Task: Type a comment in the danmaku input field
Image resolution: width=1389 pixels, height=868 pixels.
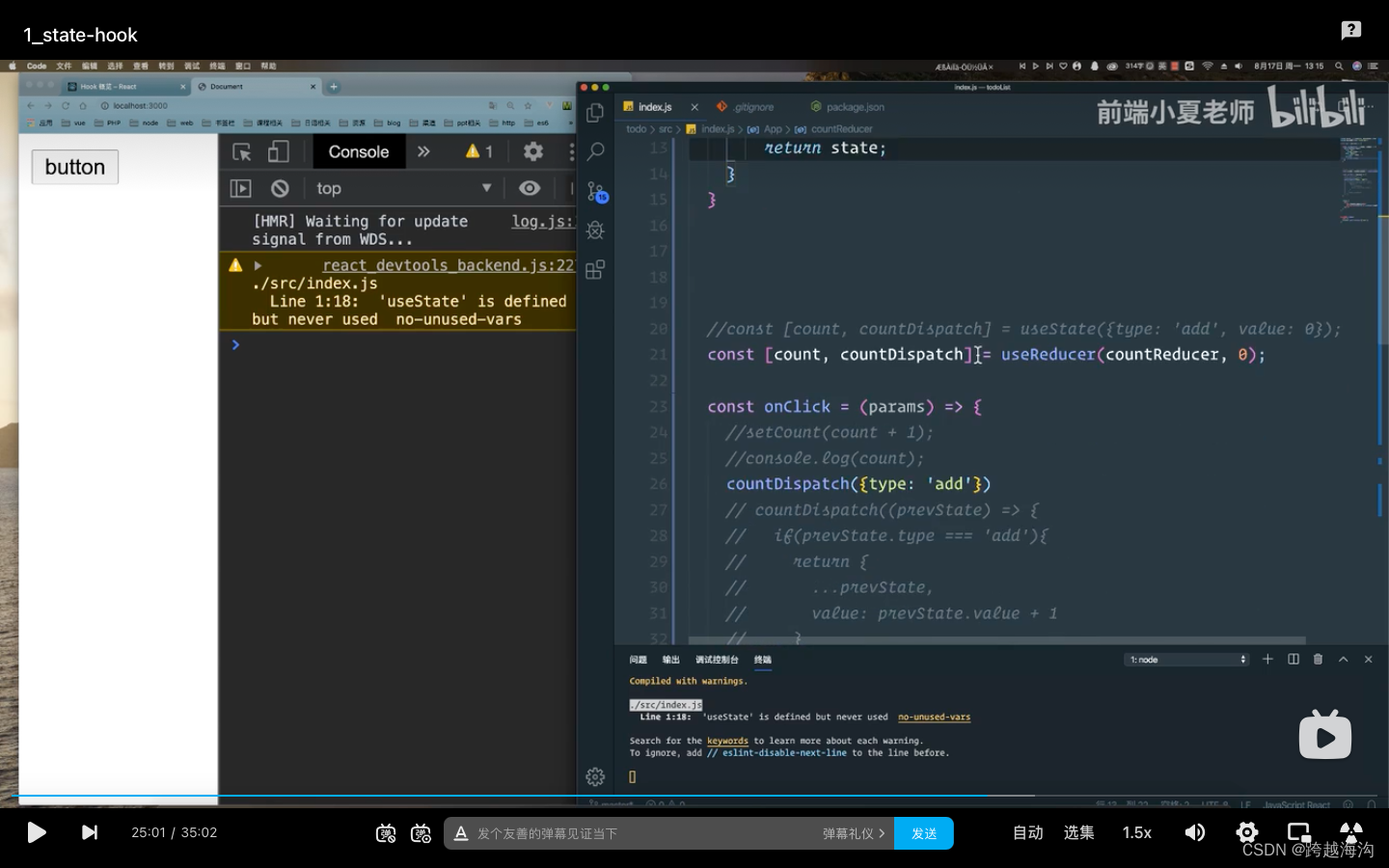Action: 643,833
